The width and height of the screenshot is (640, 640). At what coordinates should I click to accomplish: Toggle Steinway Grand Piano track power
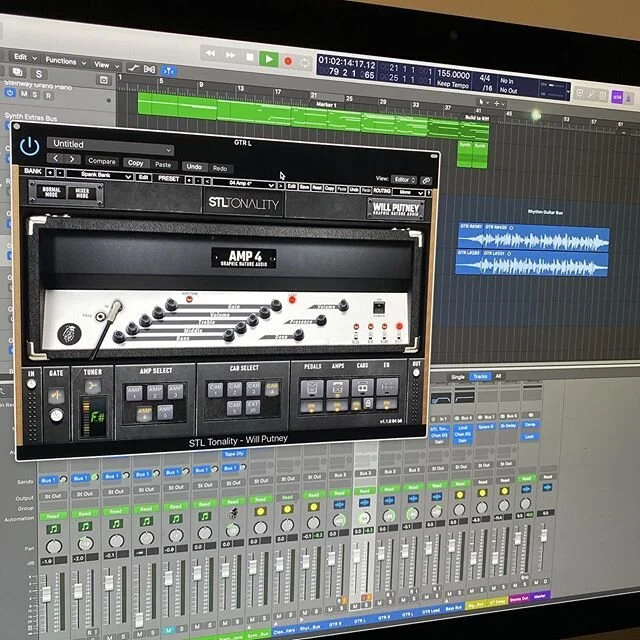click(x=10, y=93)
